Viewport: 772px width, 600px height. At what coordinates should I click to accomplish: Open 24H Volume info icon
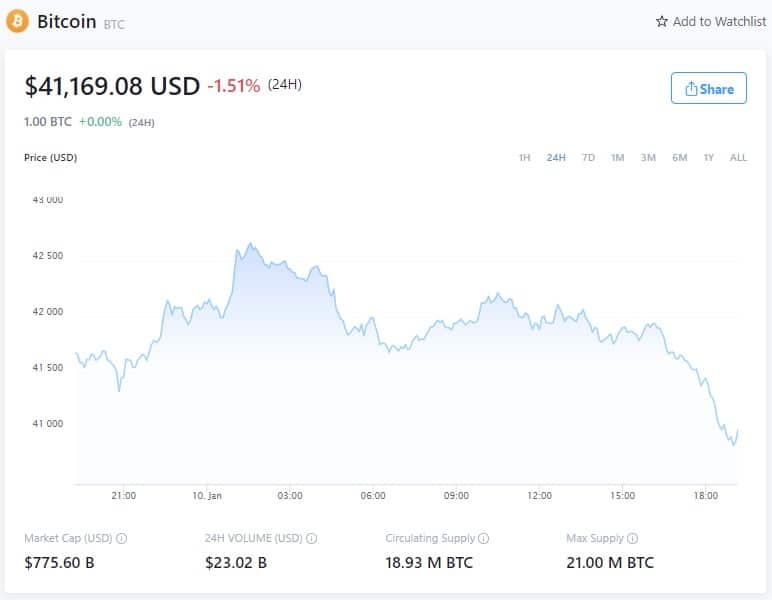coord(312,538)
